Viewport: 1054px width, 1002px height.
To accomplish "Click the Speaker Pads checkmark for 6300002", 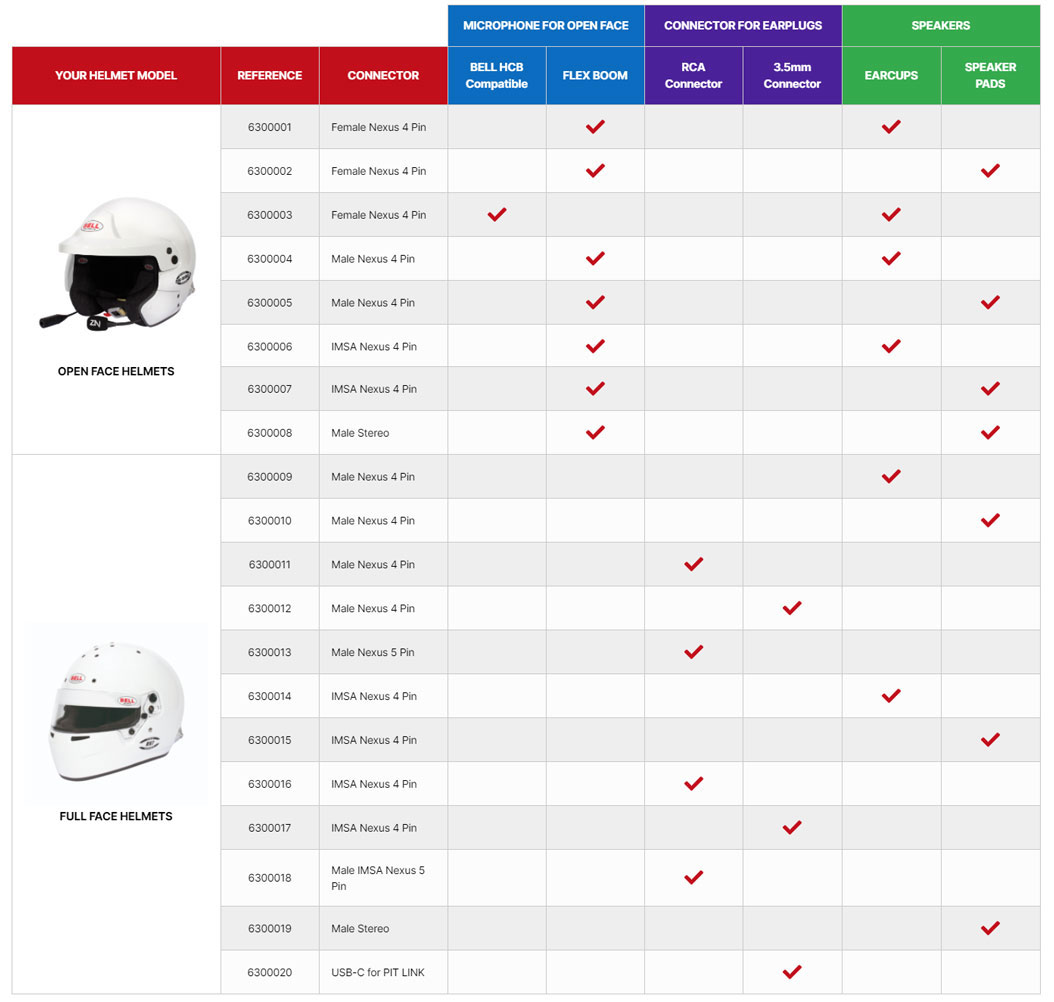I will [990, 171].
